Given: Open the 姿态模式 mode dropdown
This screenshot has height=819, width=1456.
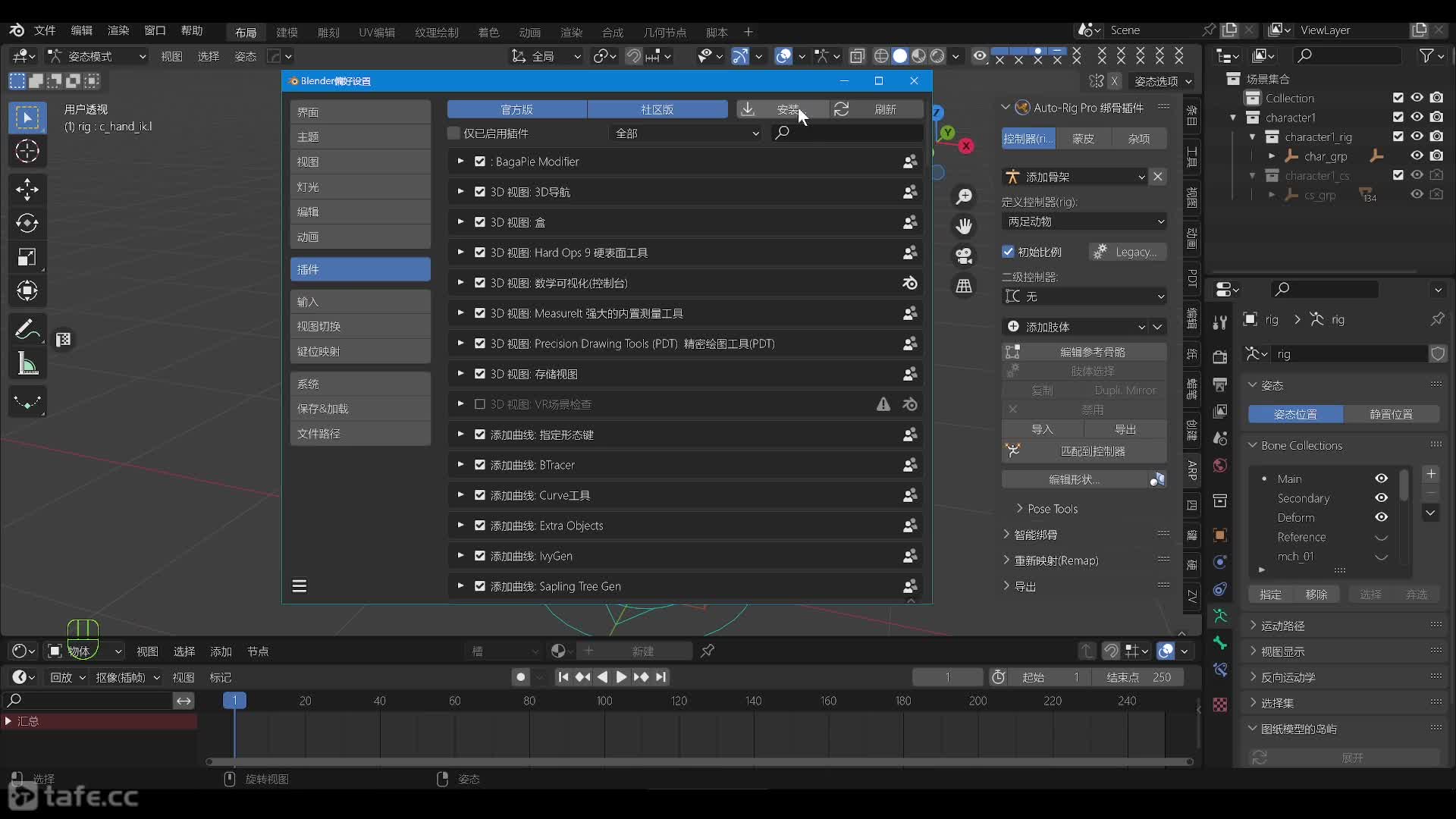Looking at the screenshot, I should (x=96, y=56).
